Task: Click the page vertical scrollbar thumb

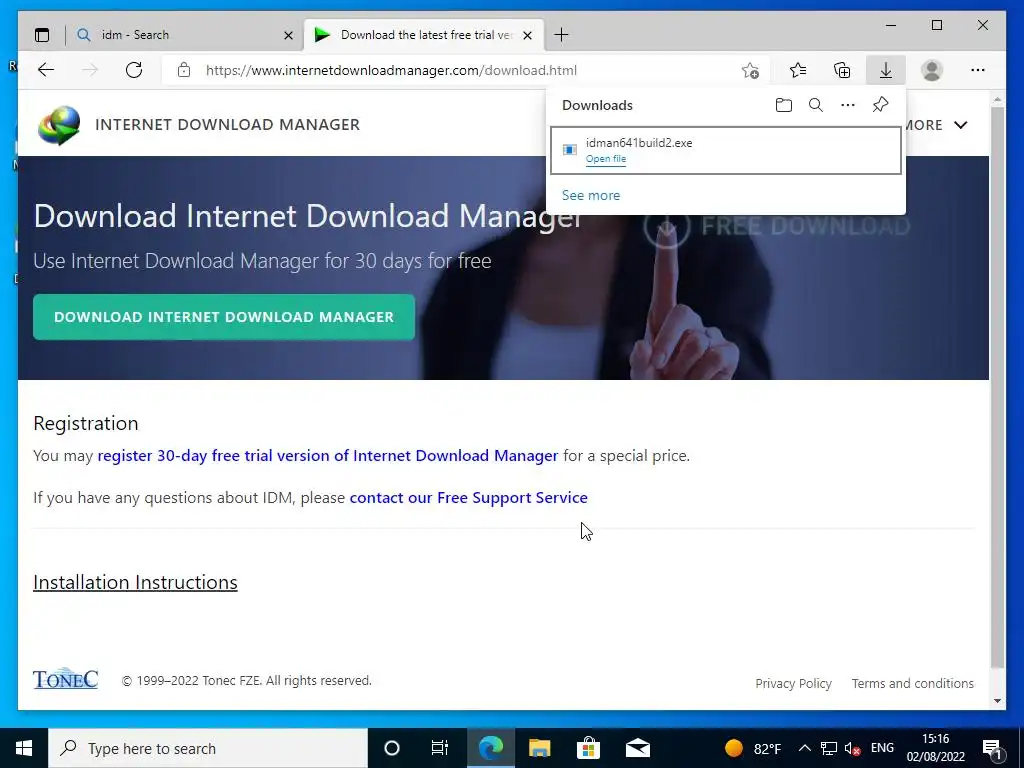Action: coord(997,387)
